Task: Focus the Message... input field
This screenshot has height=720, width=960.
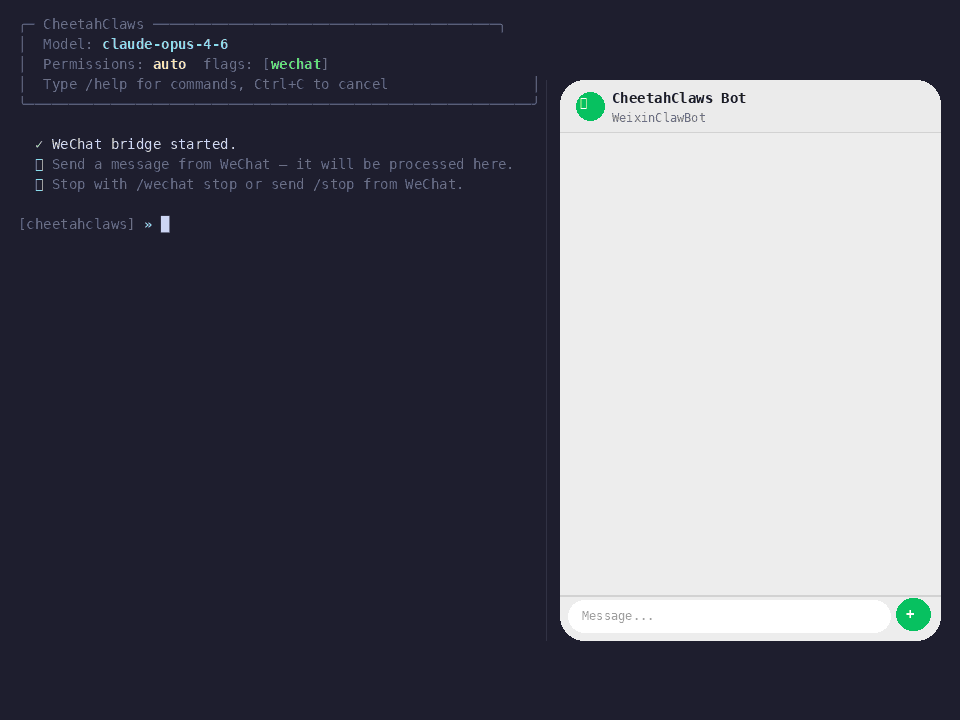Action: (x=729, y=616)
